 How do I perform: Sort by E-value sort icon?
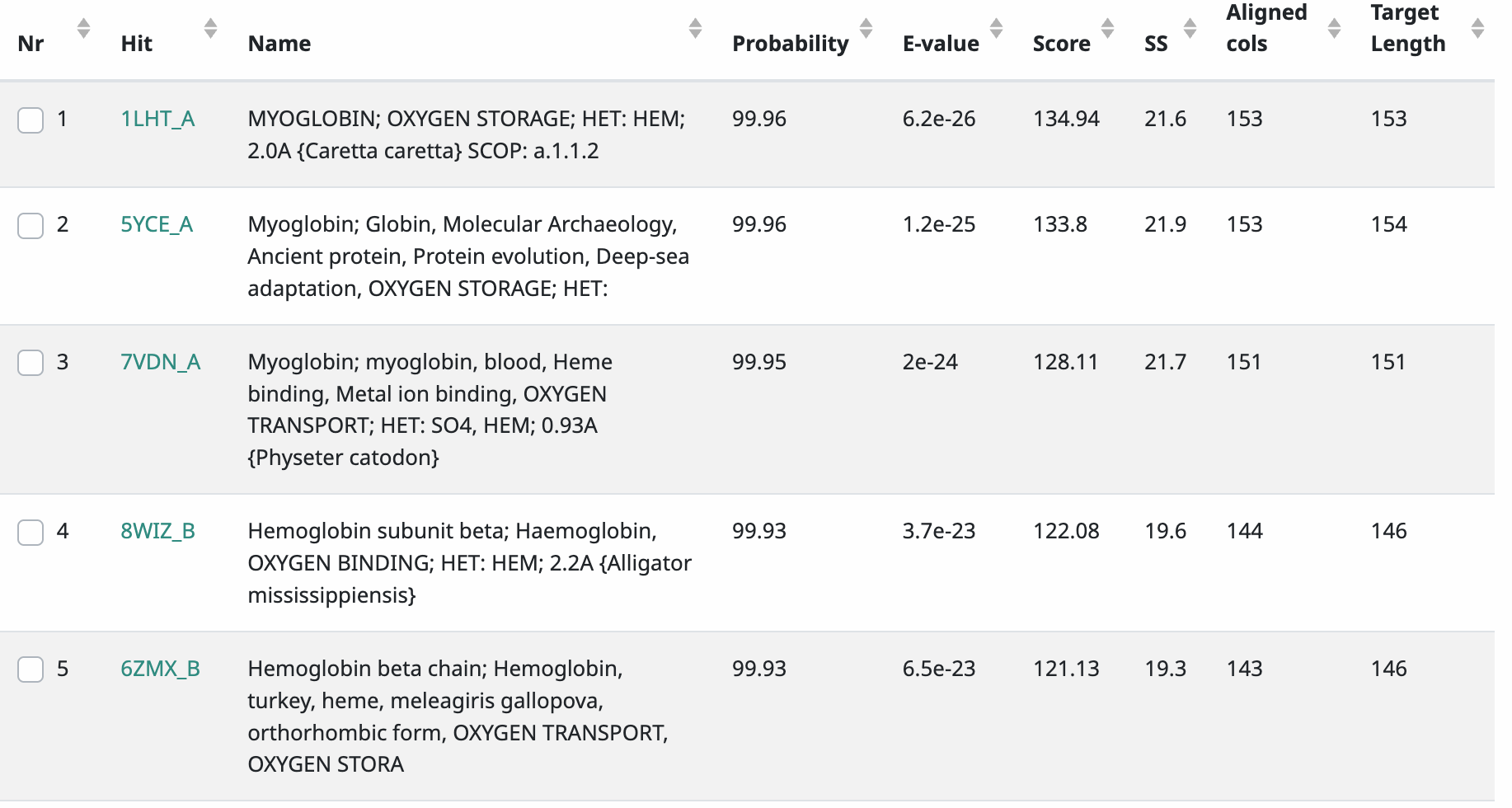tap(997, 28)
